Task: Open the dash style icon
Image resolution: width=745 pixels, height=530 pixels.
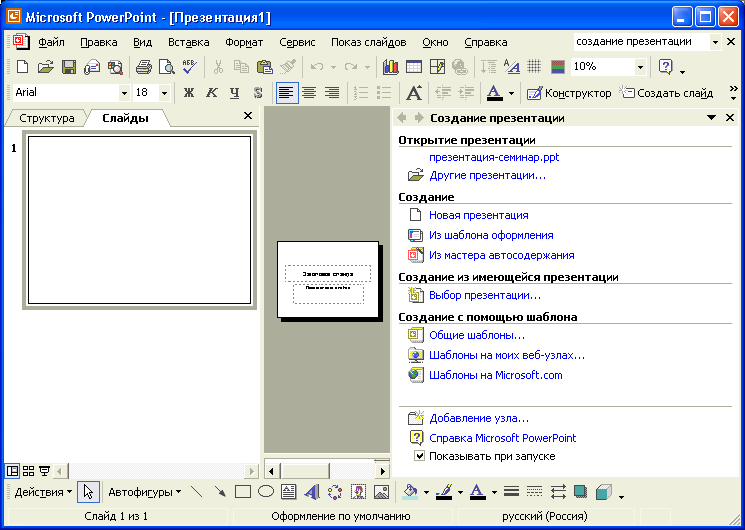Action: [x=535, y=491]
